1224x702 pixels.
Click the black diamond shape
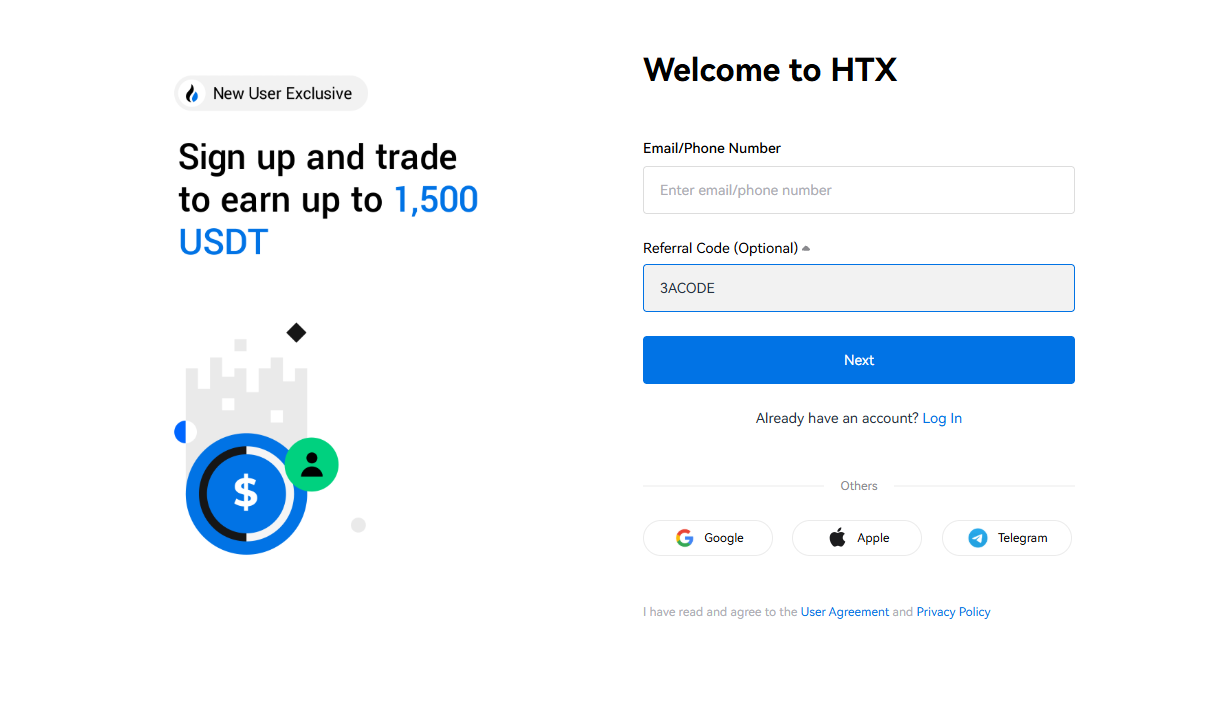(x=296, y=332)
